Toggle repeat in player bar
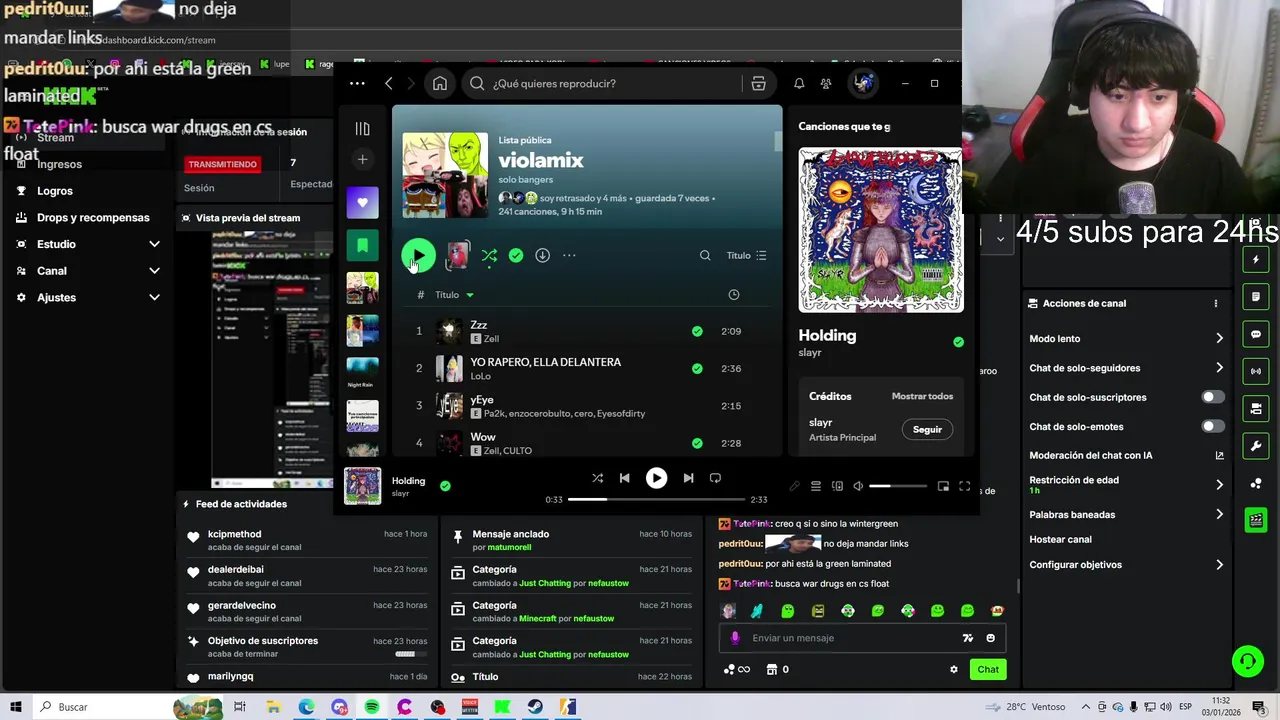Viewport: 1280px width, 720px height. pos(715,479)
